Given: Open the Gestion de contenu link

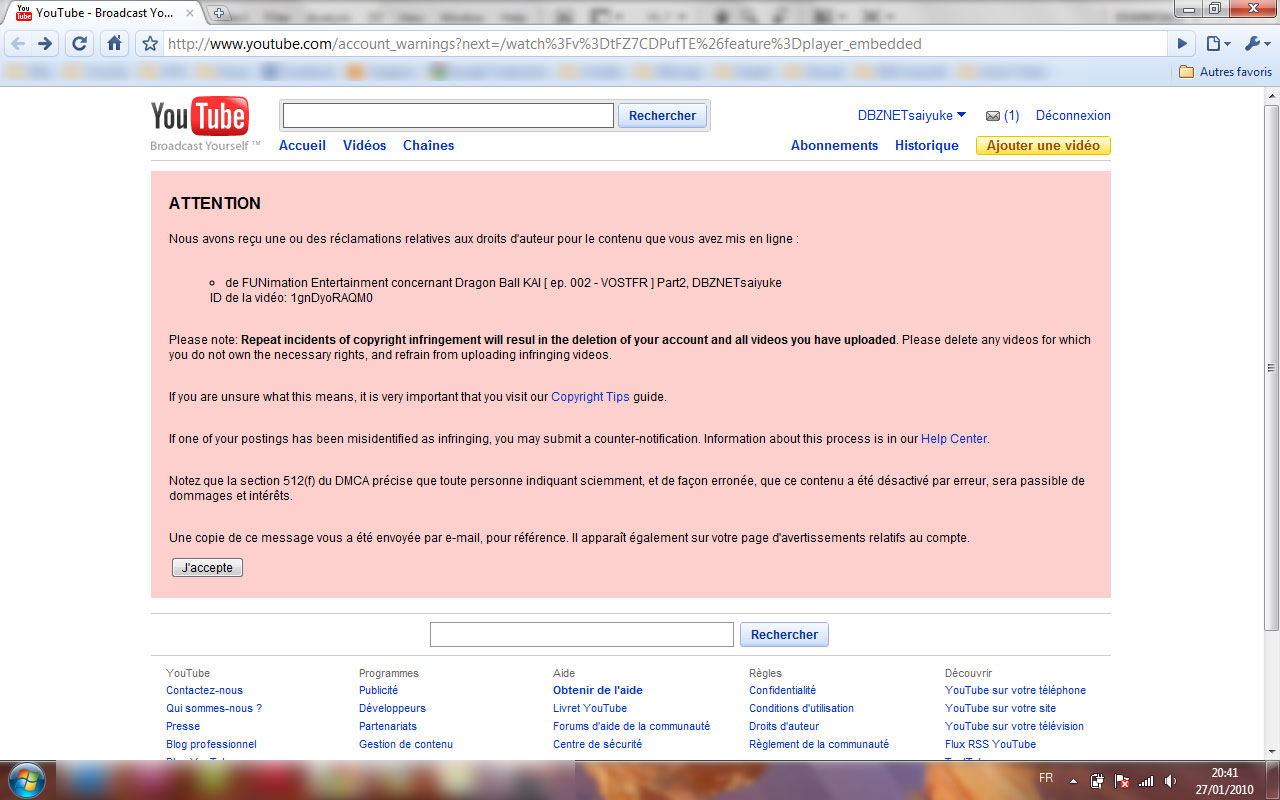Looking at the screenshot, I should (x=406, y=744).
